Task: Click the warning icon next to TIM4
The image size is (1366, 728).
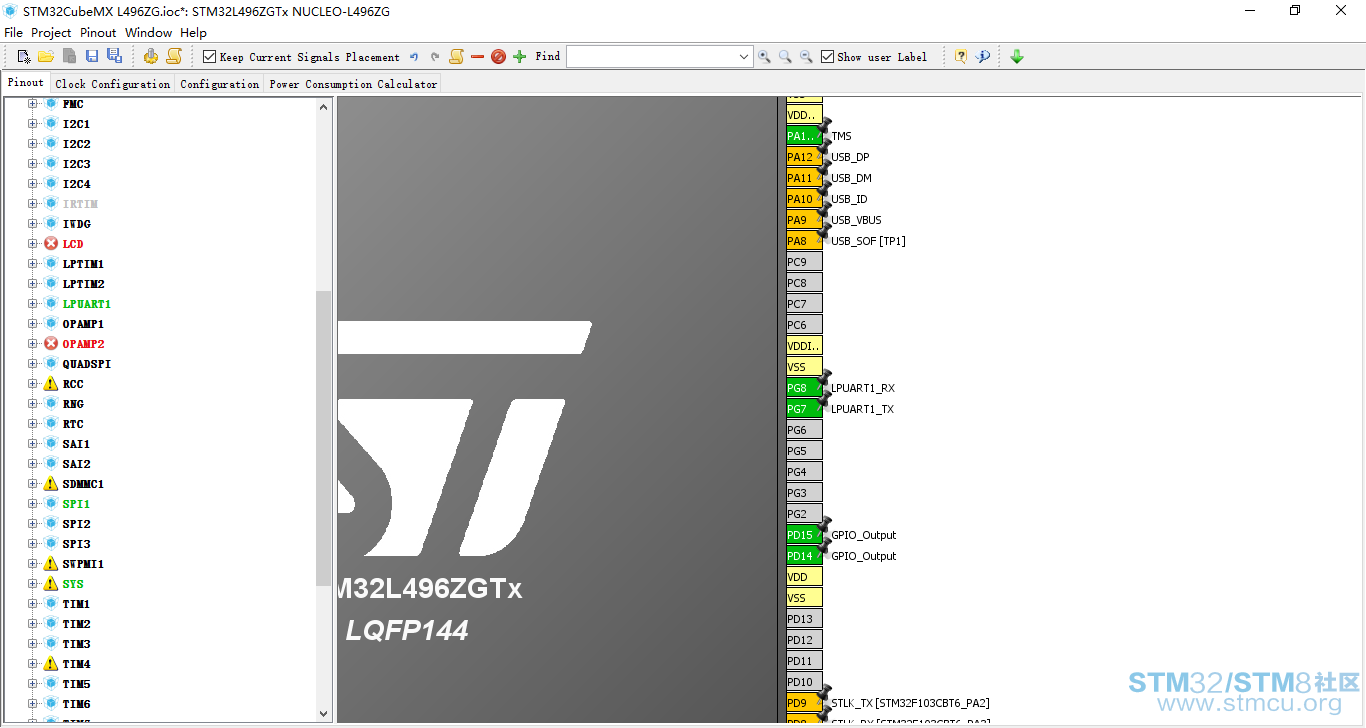Action: pyautogui.click(x=51, y=664)
